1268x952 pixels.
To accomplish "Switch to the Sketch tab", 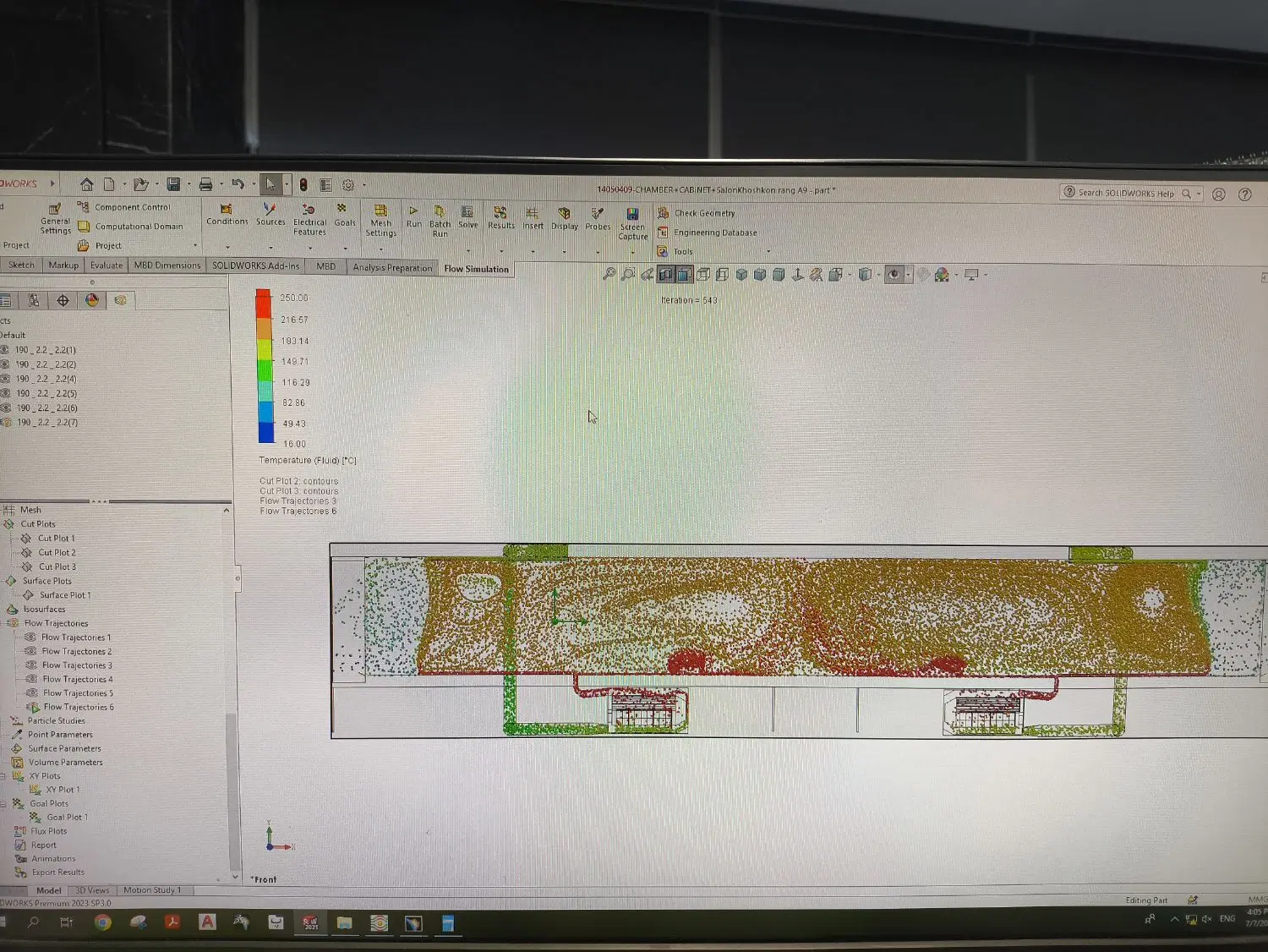I will click(x=22, y=265).
